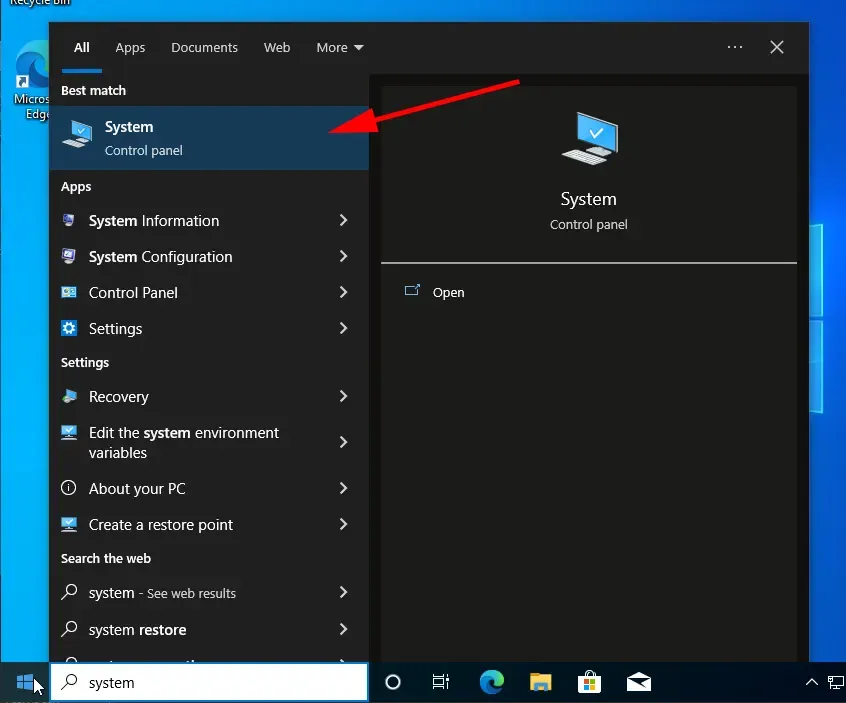Expand the System Configuration result chevron
The width and height of the screenshot is (846, 703).
(343, 256)
